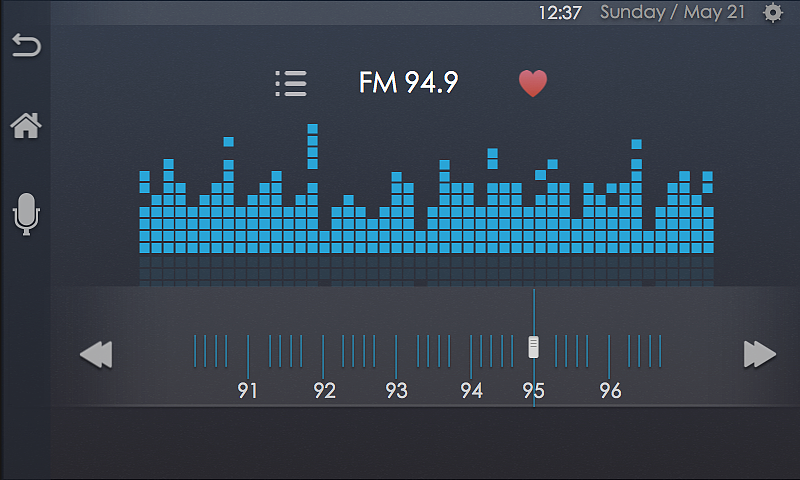The height and width of the screenshot is (480, 800).
Task: Open settings with the gear icon
Action: point(773,12)
